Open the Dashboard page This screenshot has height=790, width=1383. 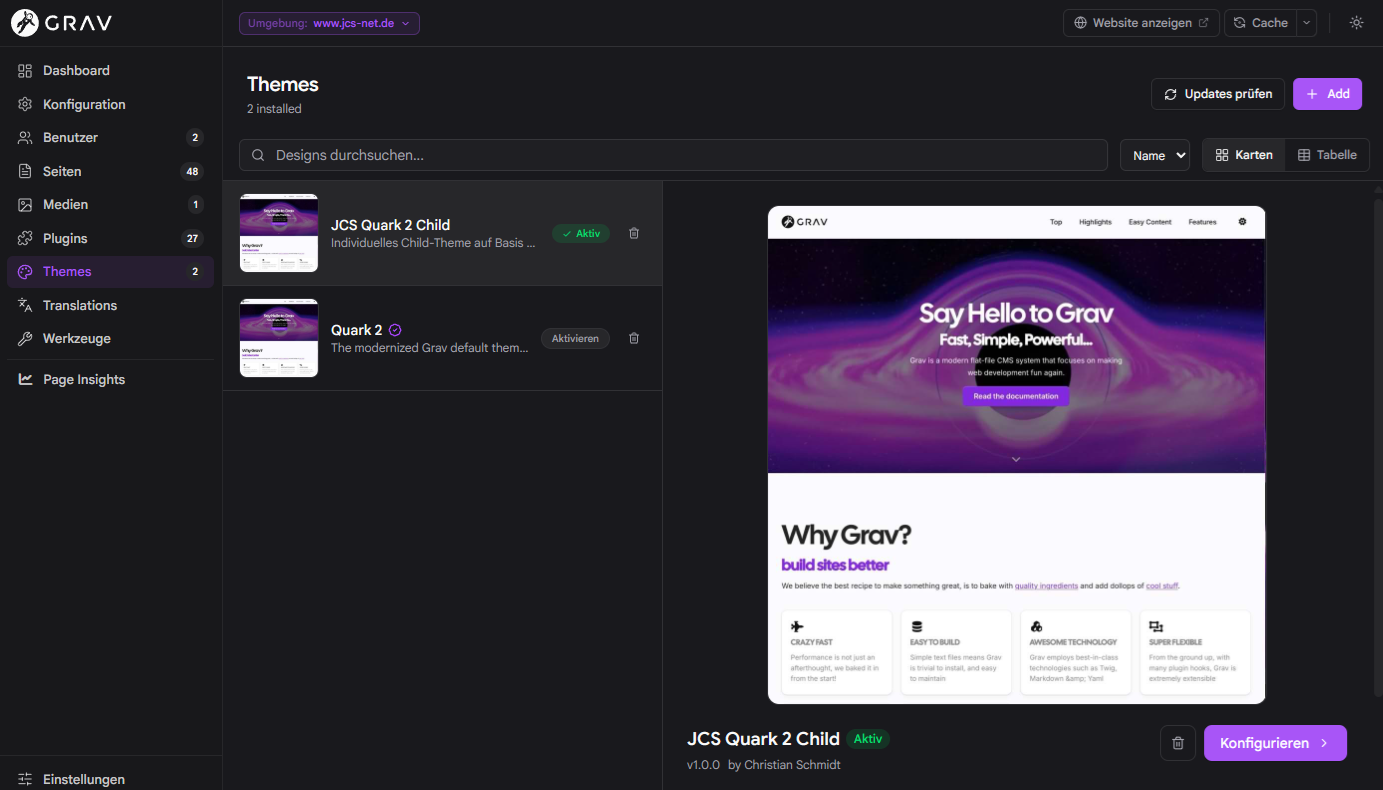click(110, 71)
